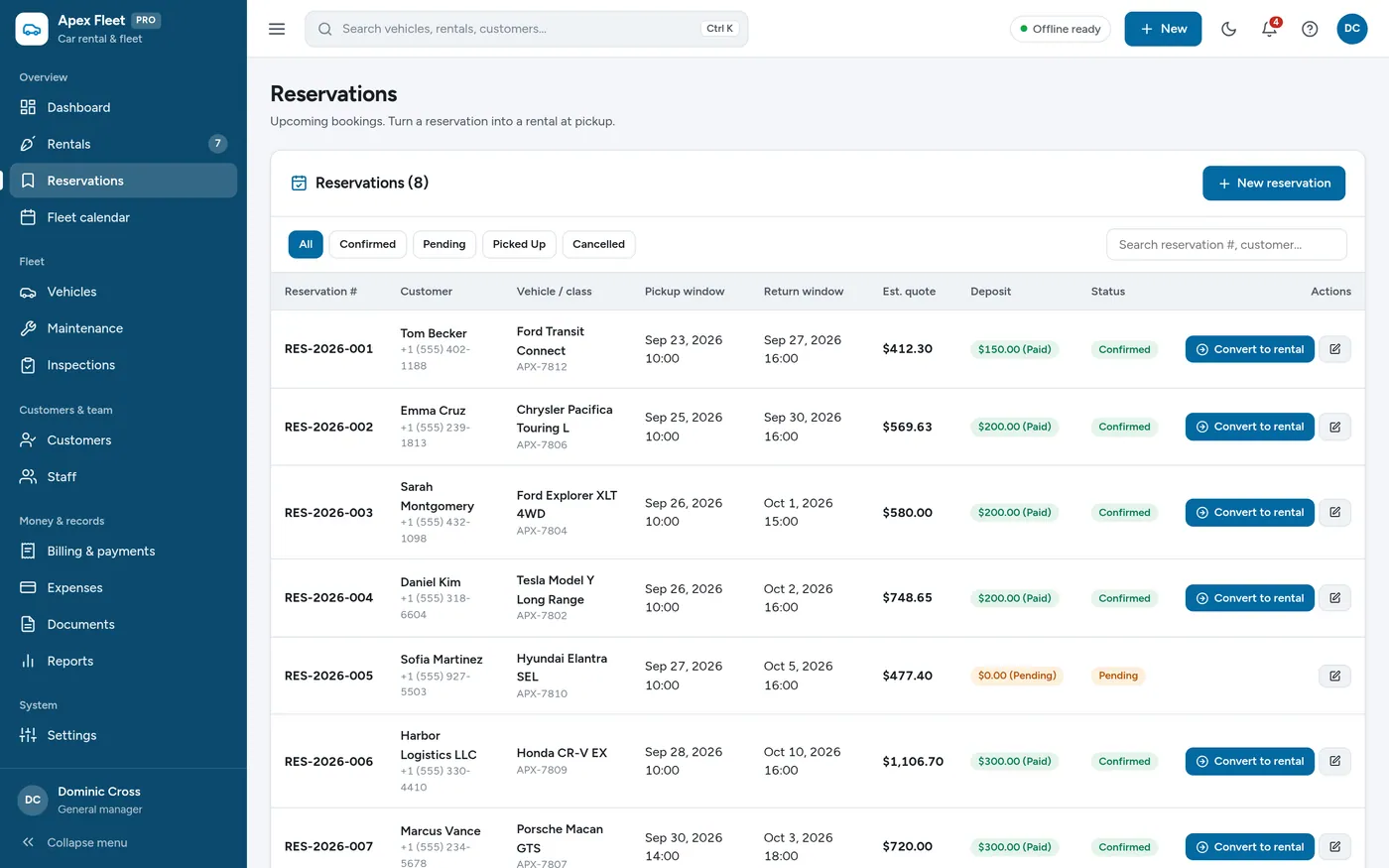View Reports
The height and width of the screenshot is (868, 1389).
pos(123,662)
